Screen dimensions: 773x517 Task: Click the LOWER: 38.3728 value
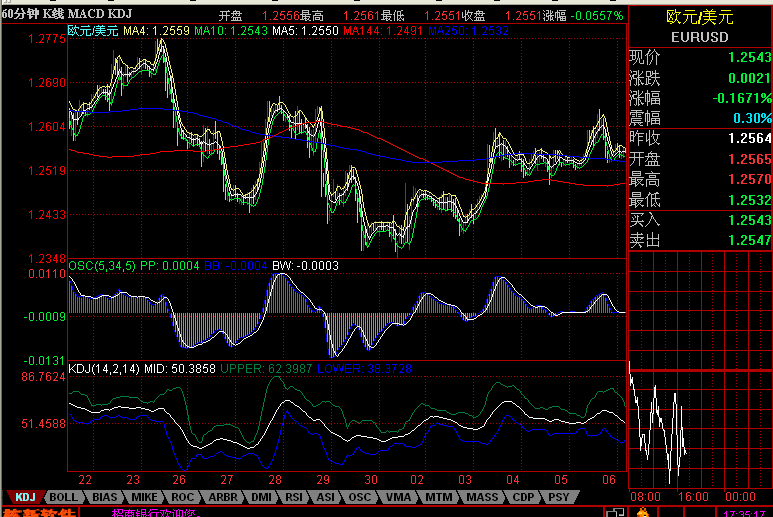pos(364,369)
